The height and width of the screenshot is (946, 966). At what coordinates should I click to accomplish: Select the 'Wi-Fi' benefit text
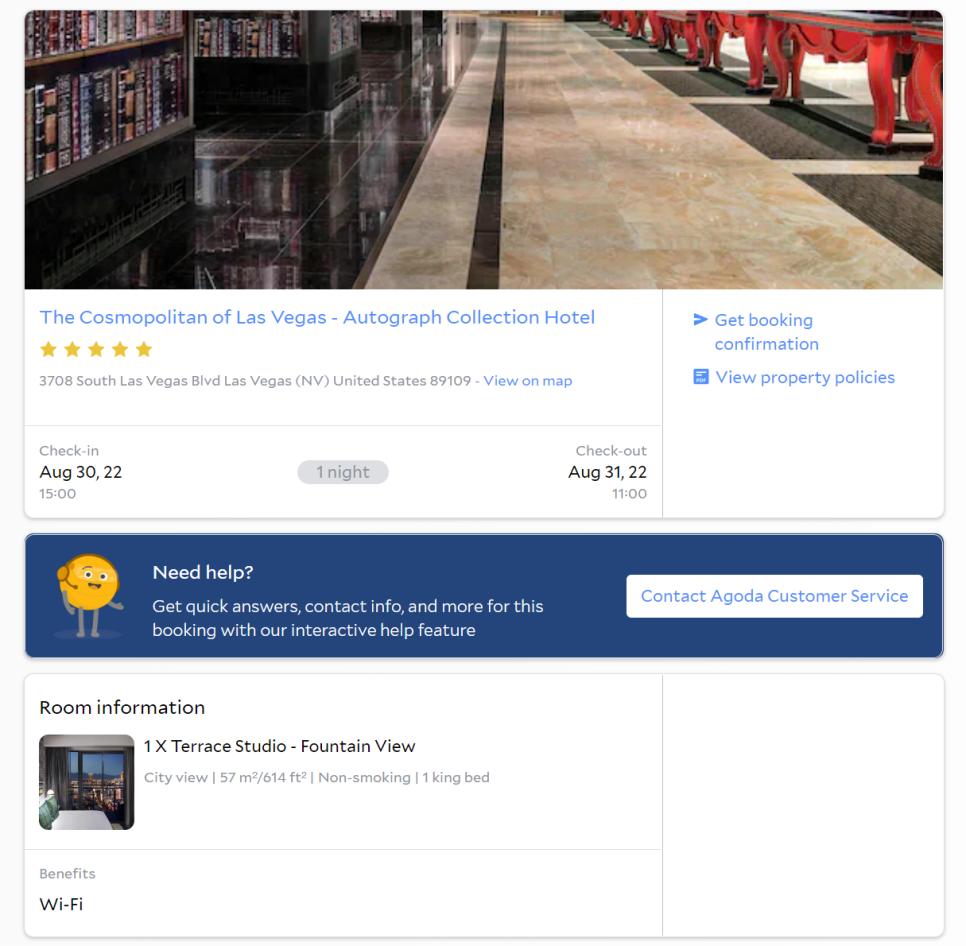tap(61, 904)
